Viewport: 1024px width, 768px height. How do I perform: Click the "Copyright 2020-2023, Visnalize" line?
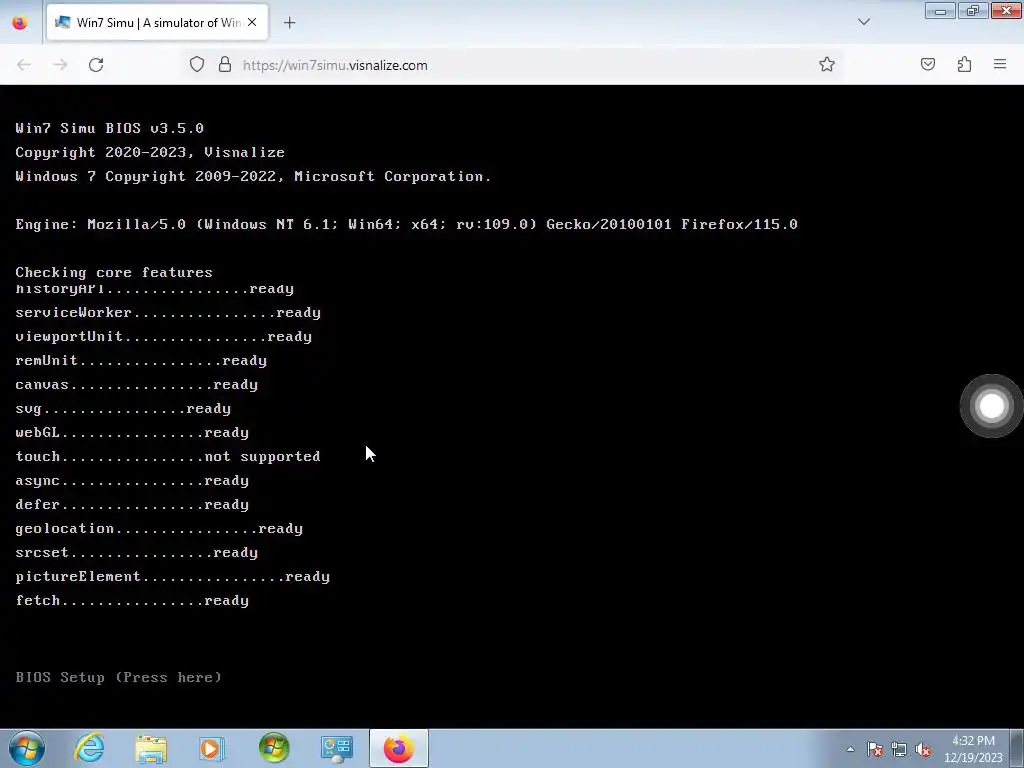point(150,152)
